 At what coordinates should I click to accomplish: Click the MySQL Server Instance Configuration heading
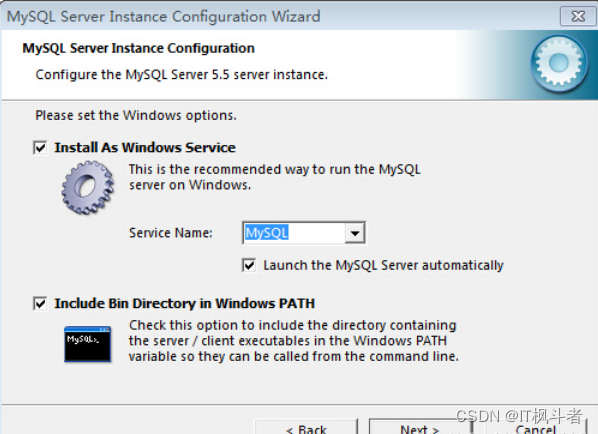pos(138,48)
